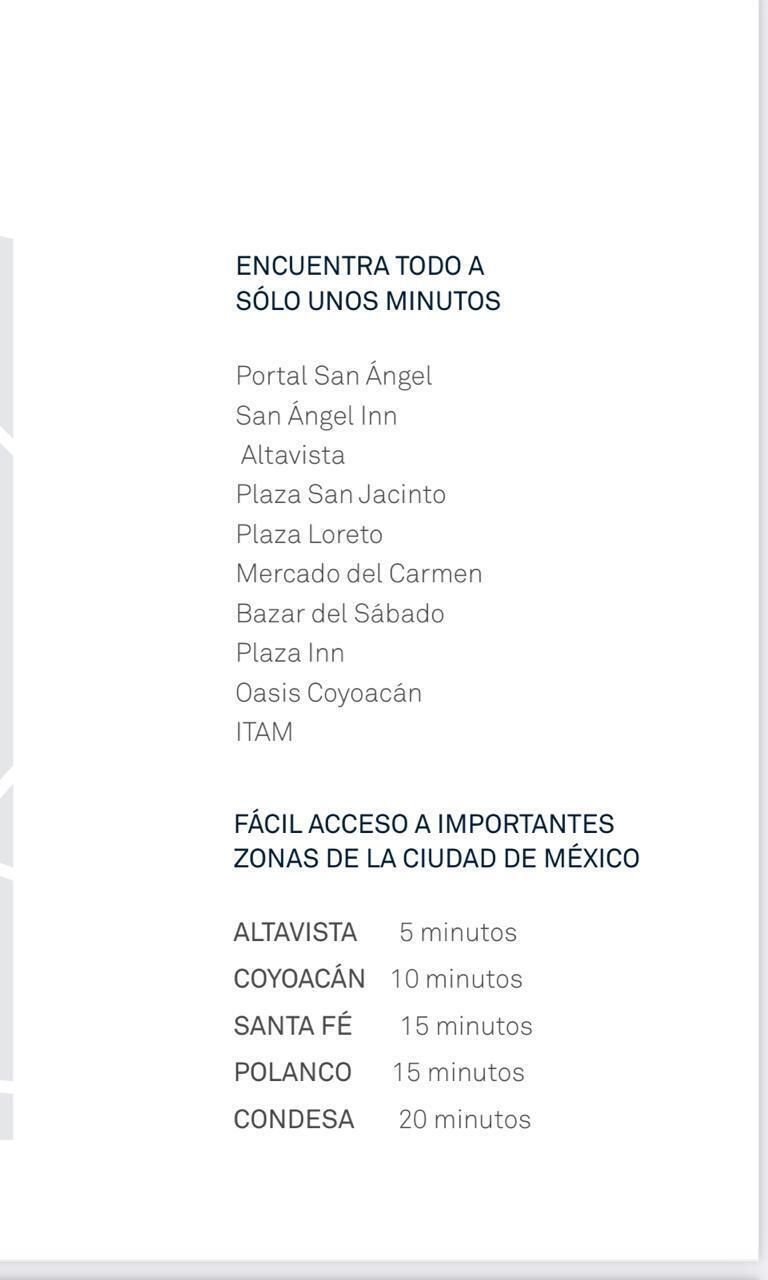The image size is (768, 1280).
Task: Click the '20 minutos' travel time
Action: [465, 1119]
